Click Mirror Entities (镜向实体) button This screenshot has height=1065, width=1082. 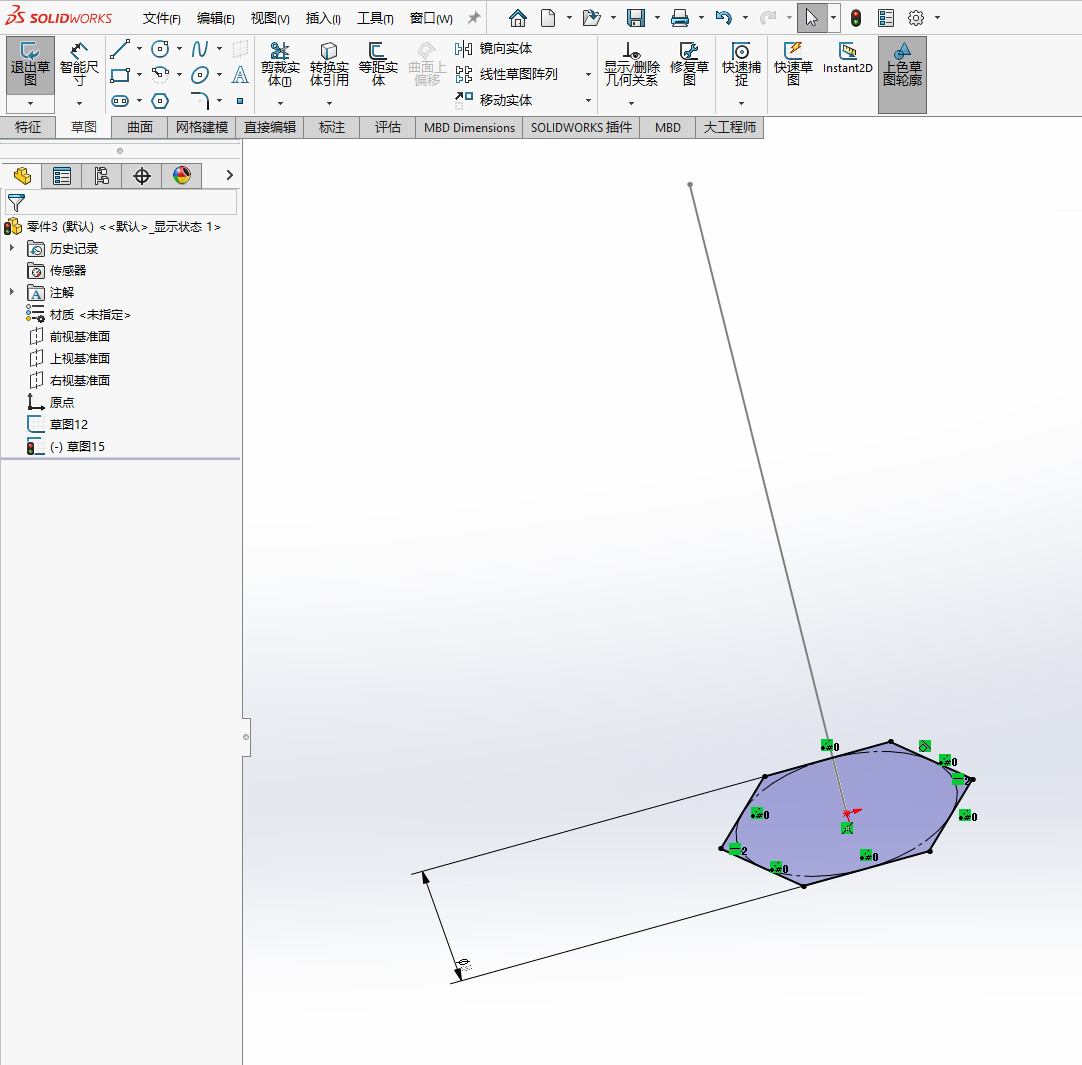tap(495, 48)
